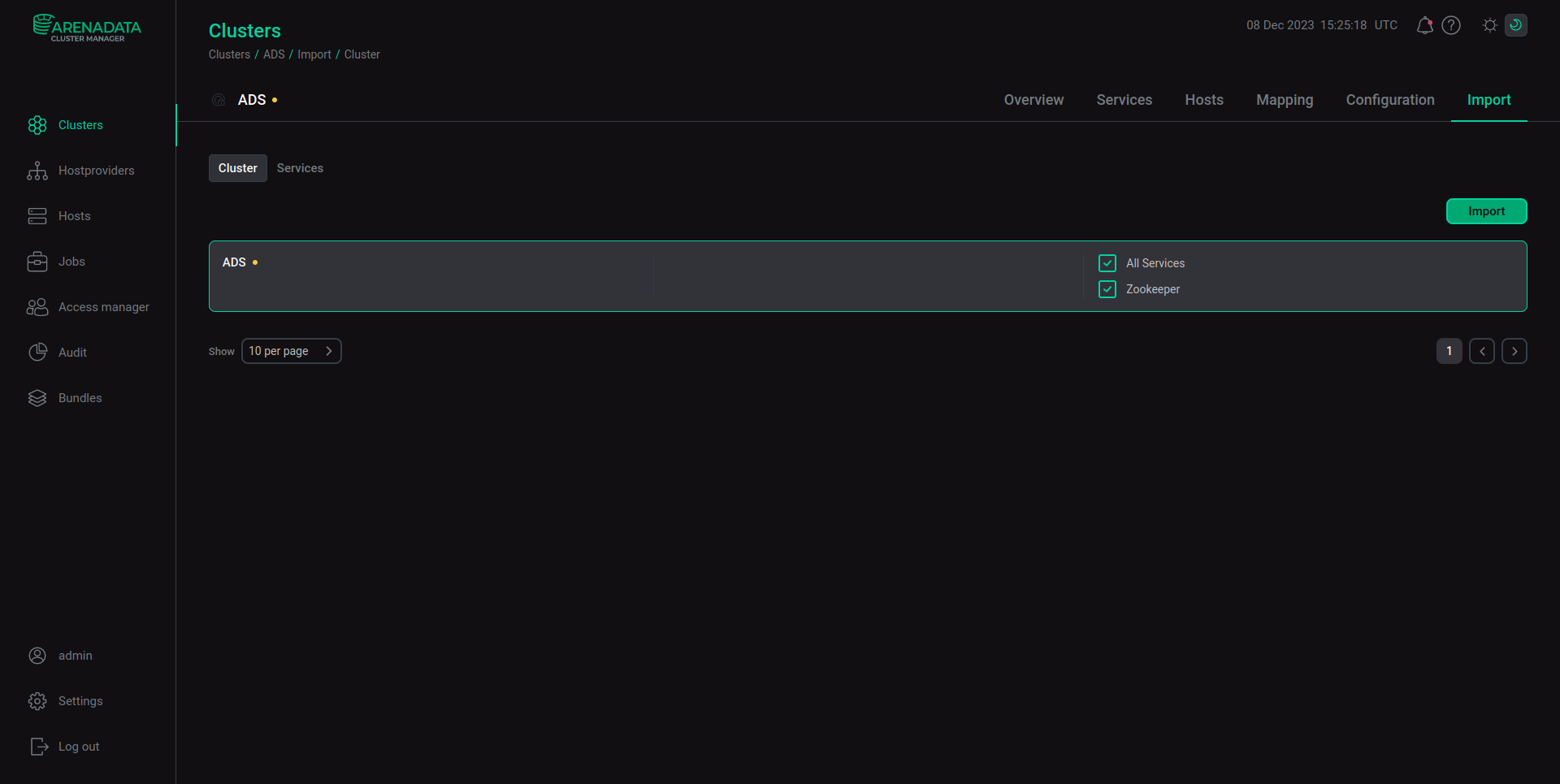Switch to light theme sun icon

tap(1490, 25)
